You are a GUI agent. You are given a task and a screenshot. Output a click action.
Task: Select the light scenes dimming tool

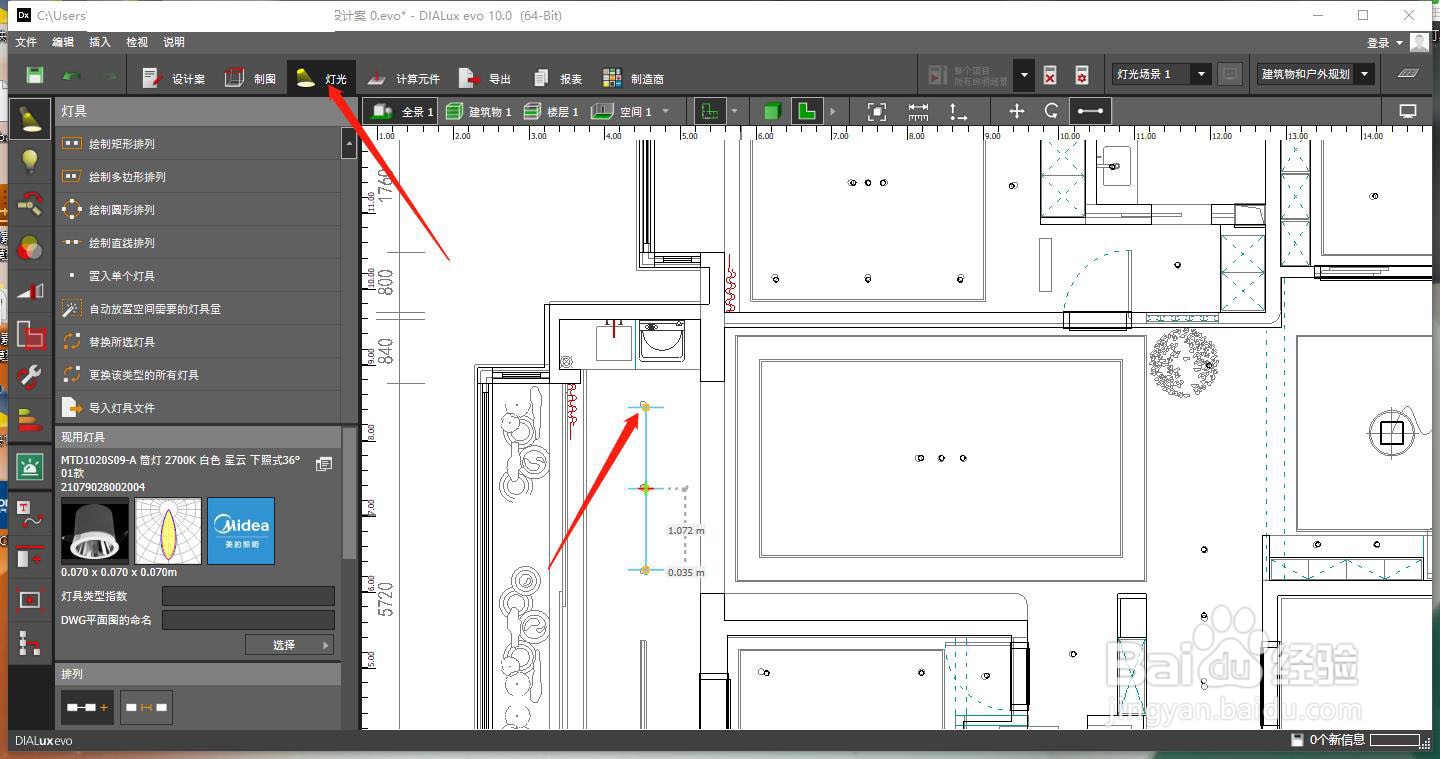pyautogui.click(x=30, y=291)
